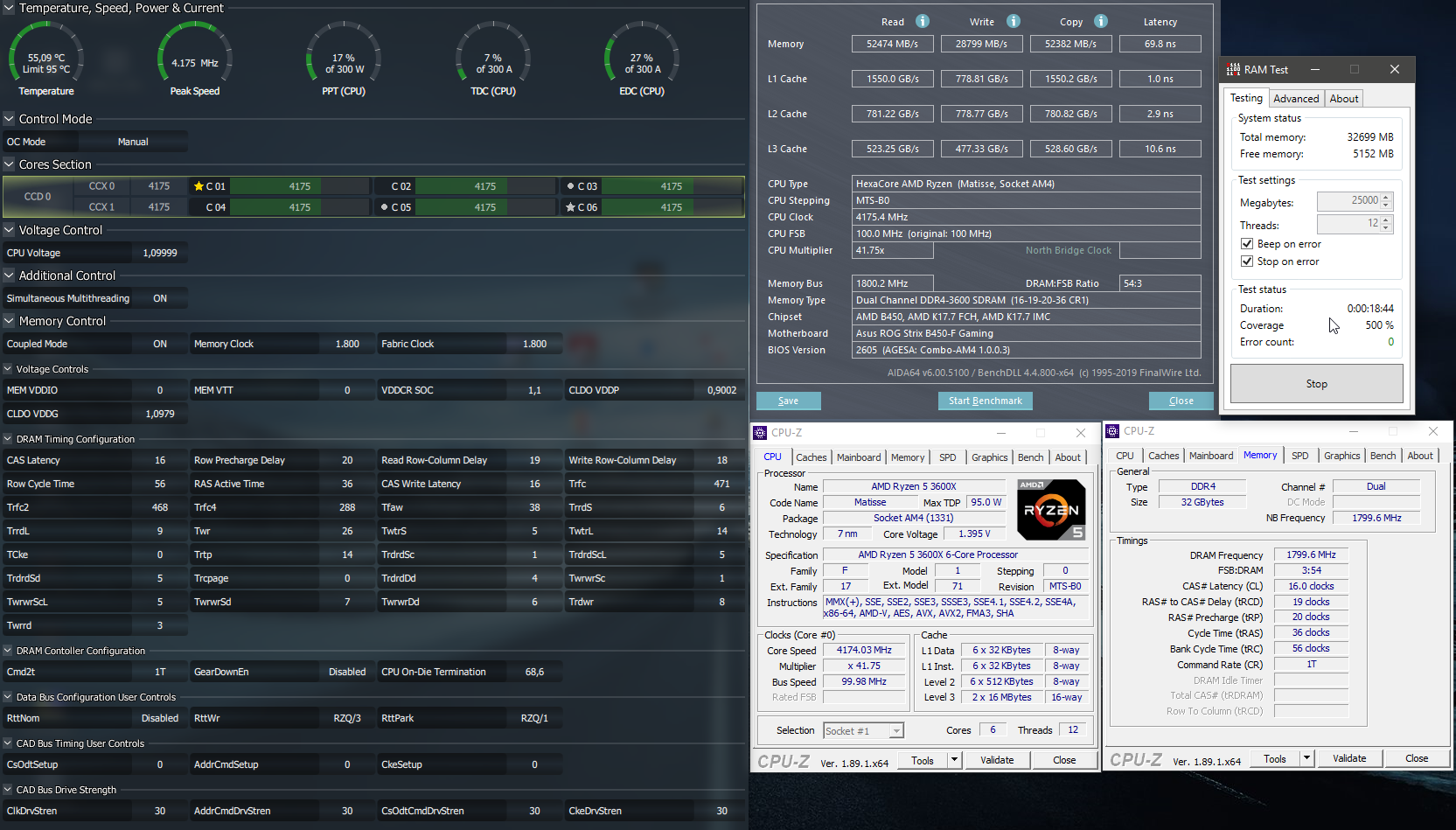The height and width of the screenshot is (830, 1456).
Task: Open the About tab in RAM Test
Action: [1344, 99]
